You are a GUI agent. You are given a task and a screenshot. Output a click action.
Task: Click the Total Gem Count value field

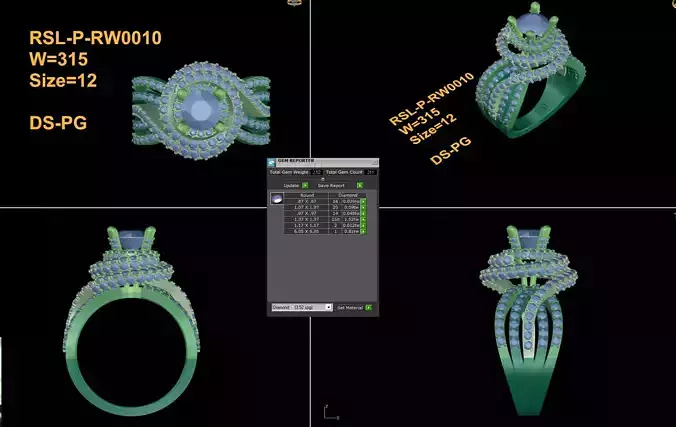click(x=370, y=172)
